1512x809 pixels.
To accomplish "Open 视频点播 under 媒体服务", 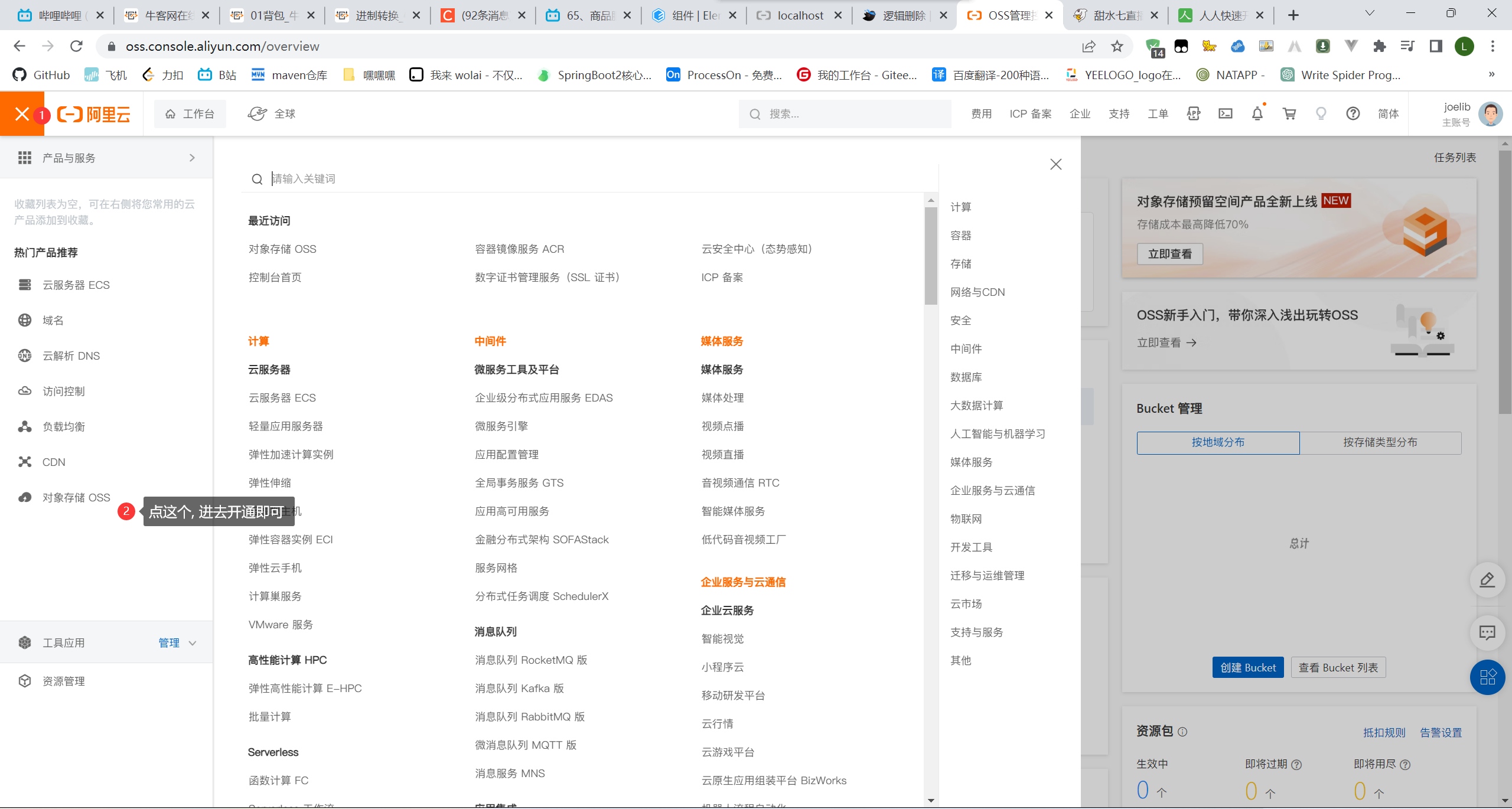I will [722, 426].
